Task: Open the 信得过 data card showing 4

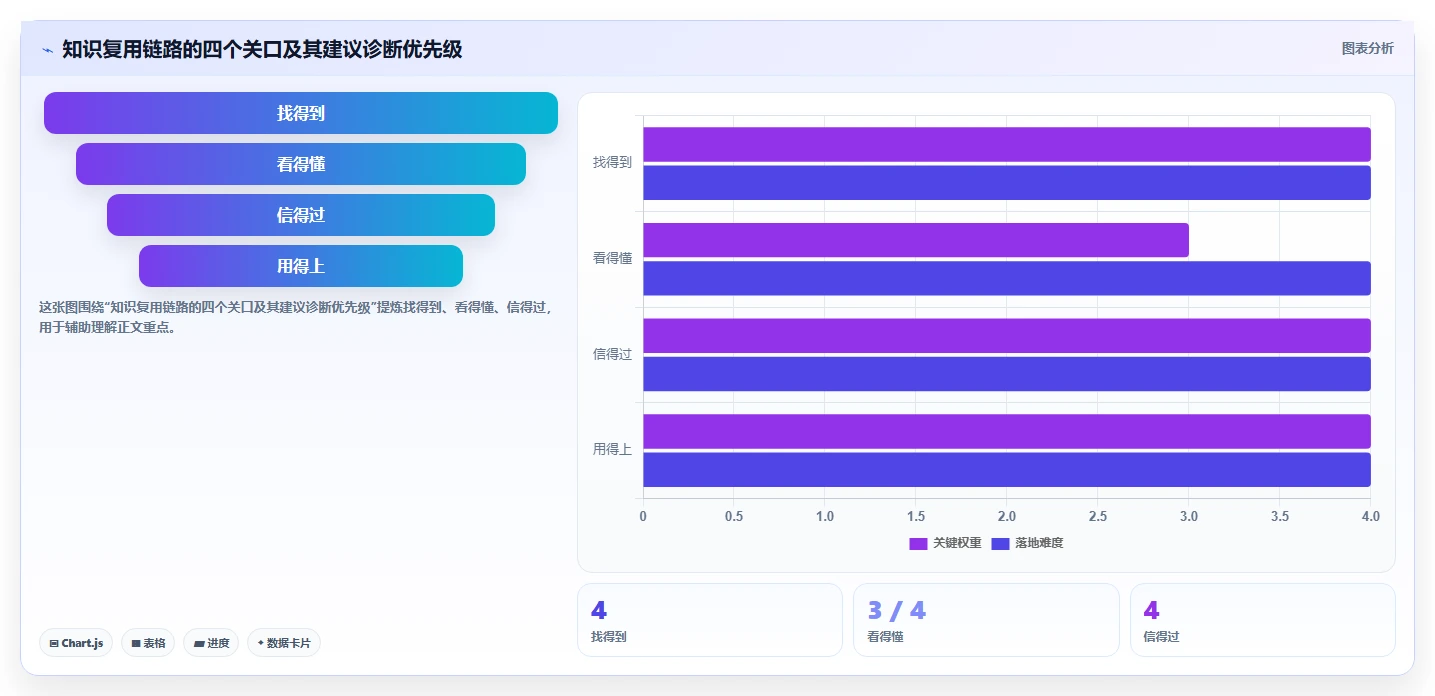Action: (1262, 620)
